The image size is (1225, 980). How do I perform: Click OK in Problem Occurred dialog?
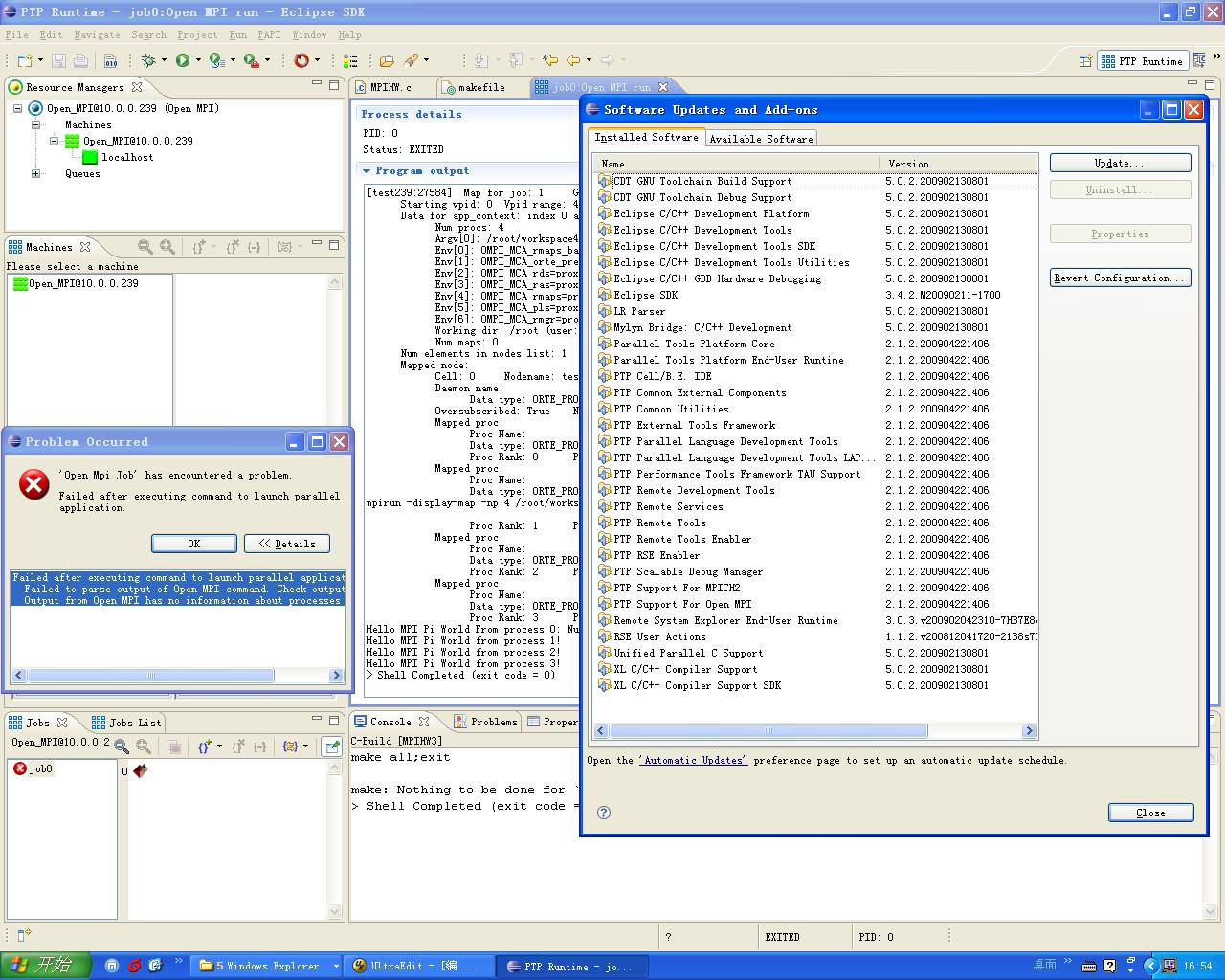194,544
